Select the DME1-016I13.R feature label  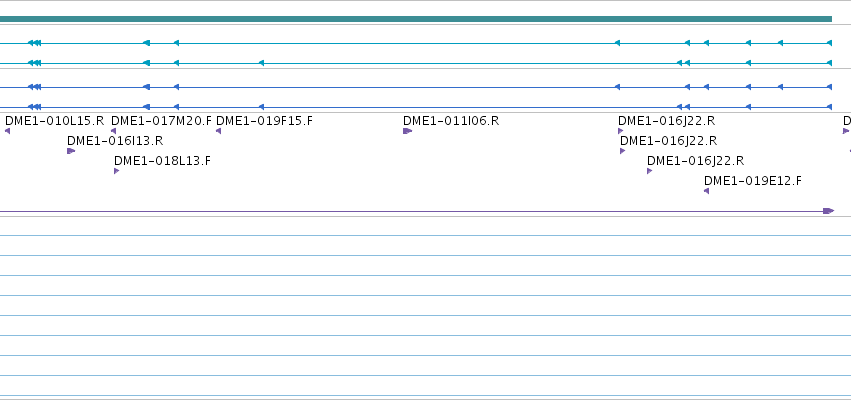(x=115, y=141)
